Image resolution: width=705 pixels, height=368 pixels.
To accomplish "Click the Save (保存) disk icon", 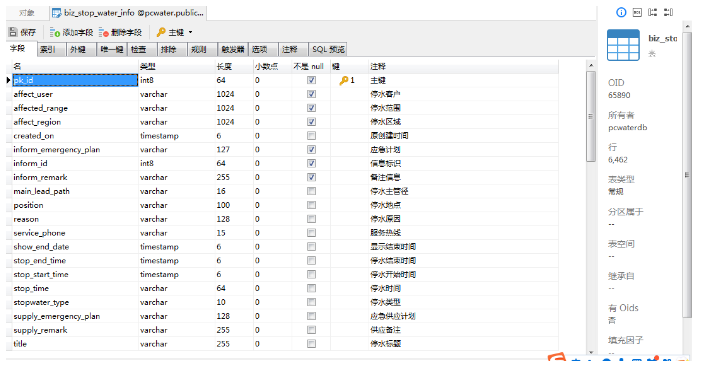I will [x=13, y=32].
